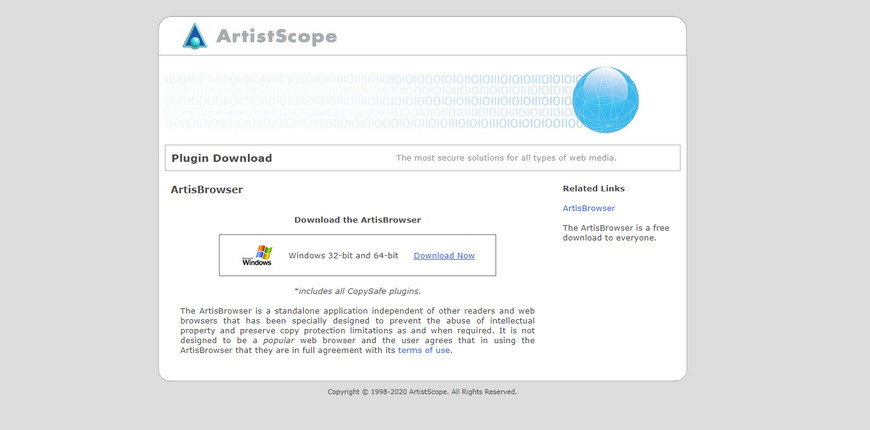
Task: Click the Related Links heading
Action: point(594,189)
